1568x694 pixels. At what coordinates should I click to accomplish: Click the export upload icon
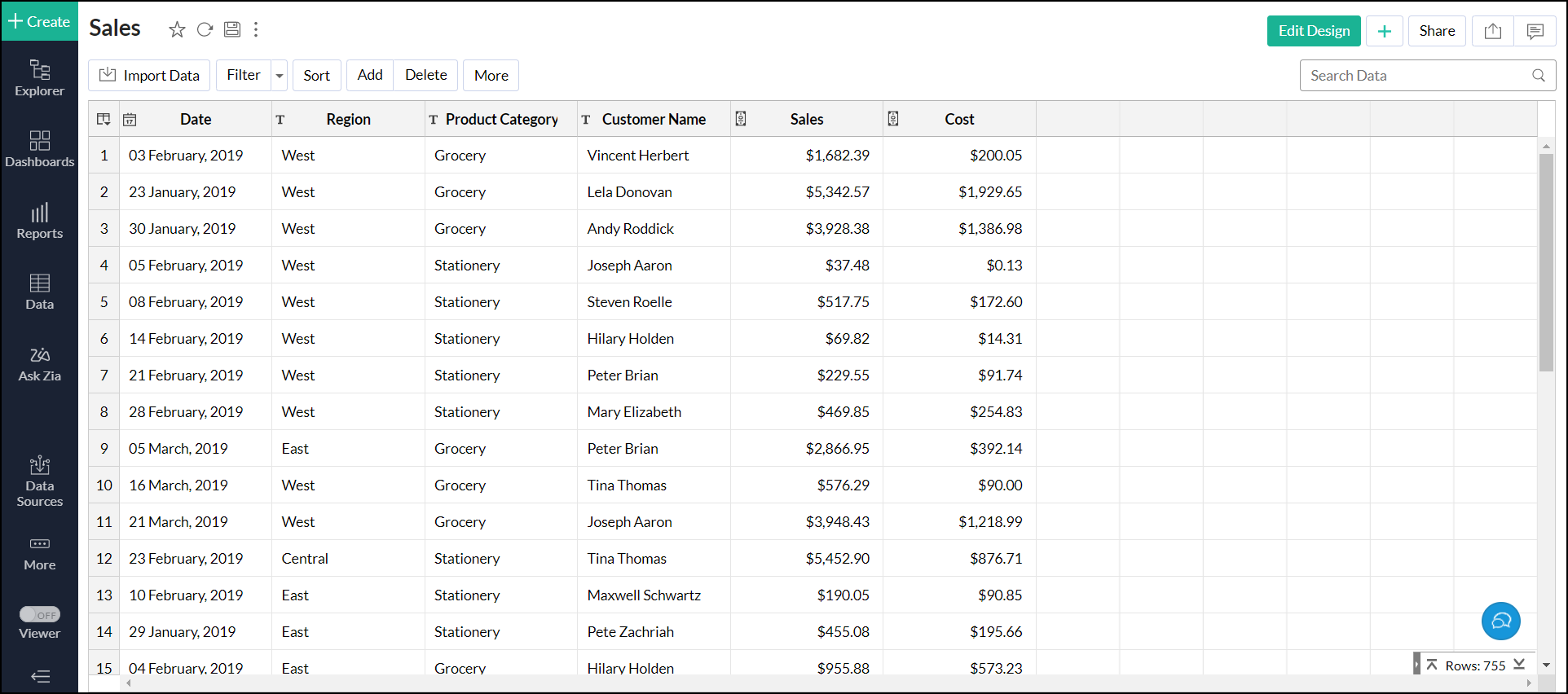pyautogui.click(x=1492, y=31)
